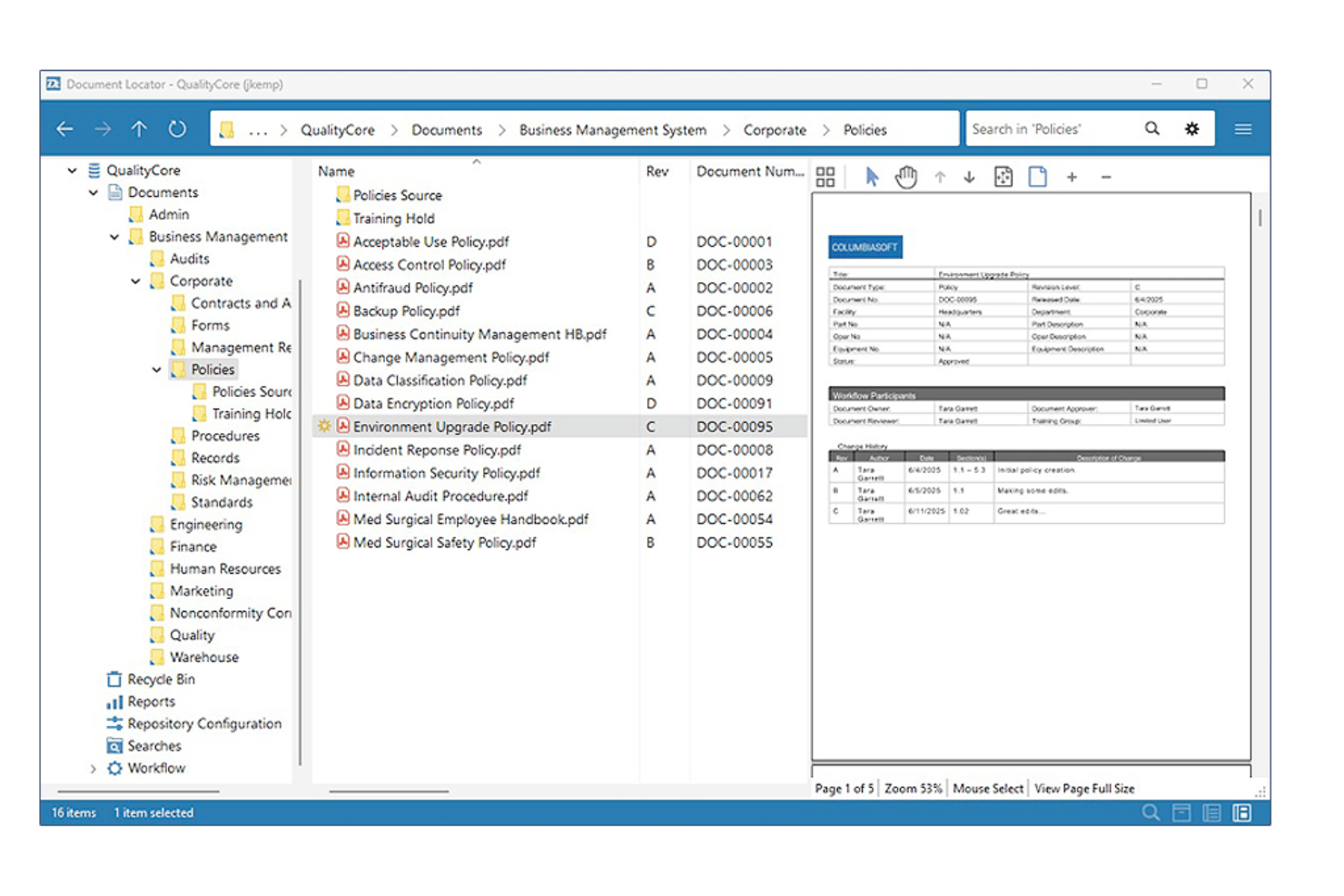This screenshot has width=1344, height=896.
Task: Expand the breadcrumb ellipsis path
Action: [x=258, y=130]
